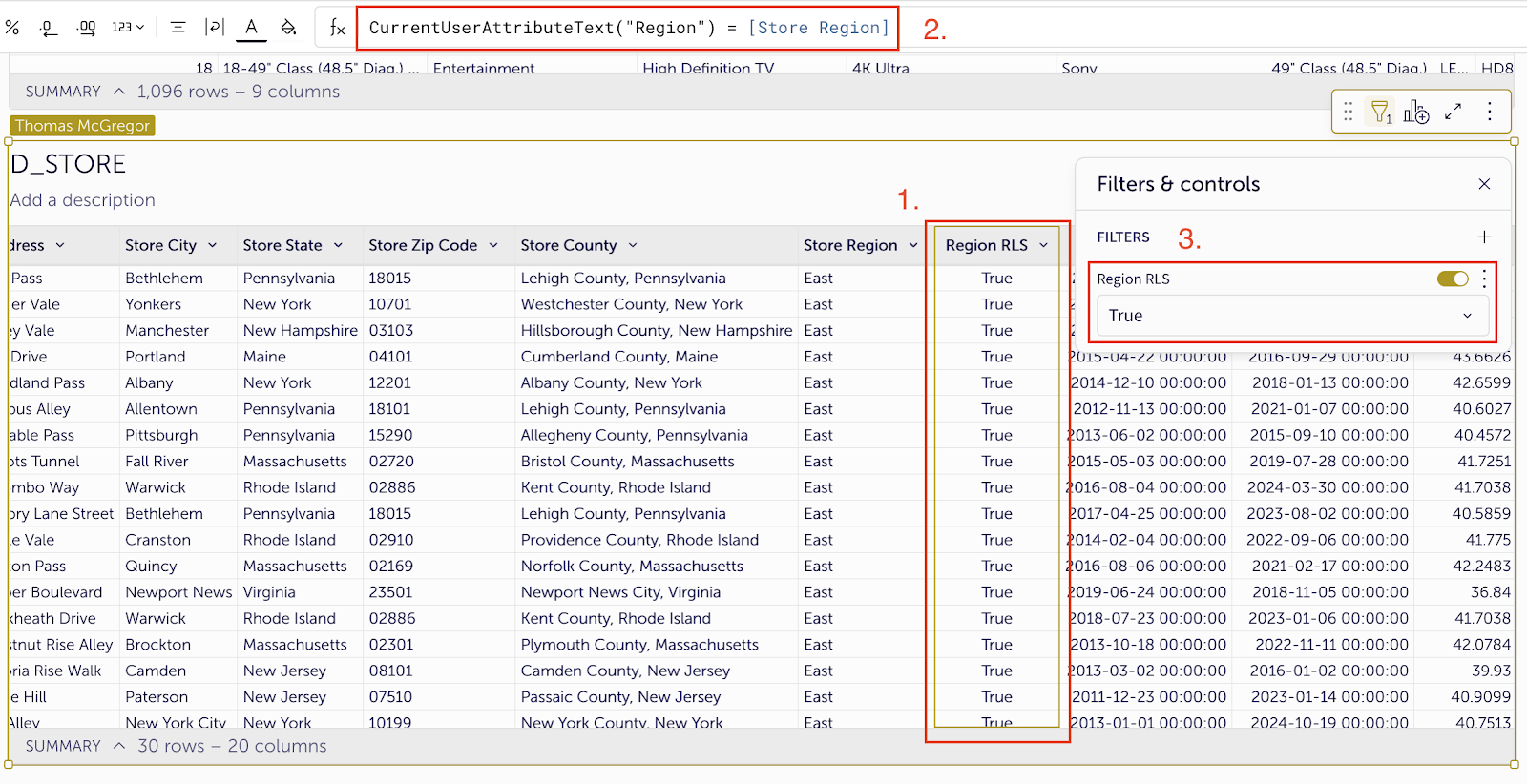Open Store Zip Code column menu arrow
This screenshot has width=1527, height=784.
493,245
